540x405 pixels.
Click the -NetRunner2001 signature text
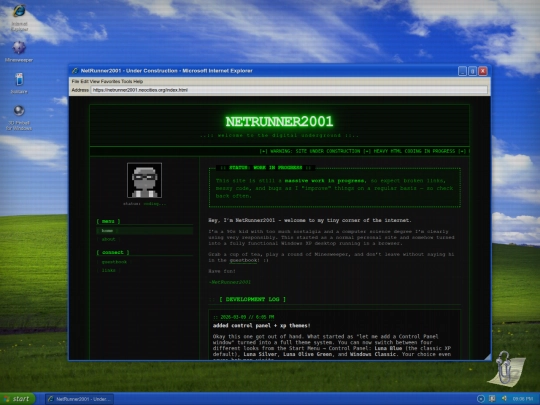[230, 282]
